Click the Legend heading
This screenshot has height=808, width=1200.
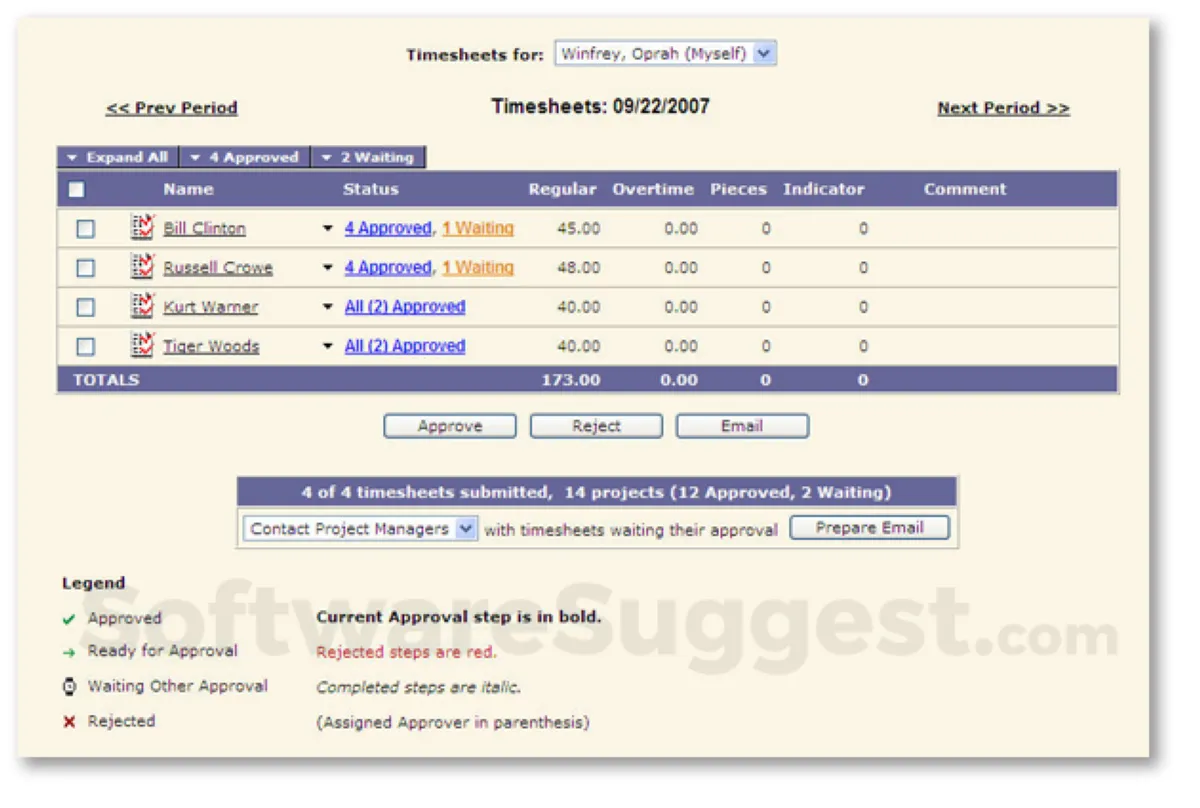(94, 583)
